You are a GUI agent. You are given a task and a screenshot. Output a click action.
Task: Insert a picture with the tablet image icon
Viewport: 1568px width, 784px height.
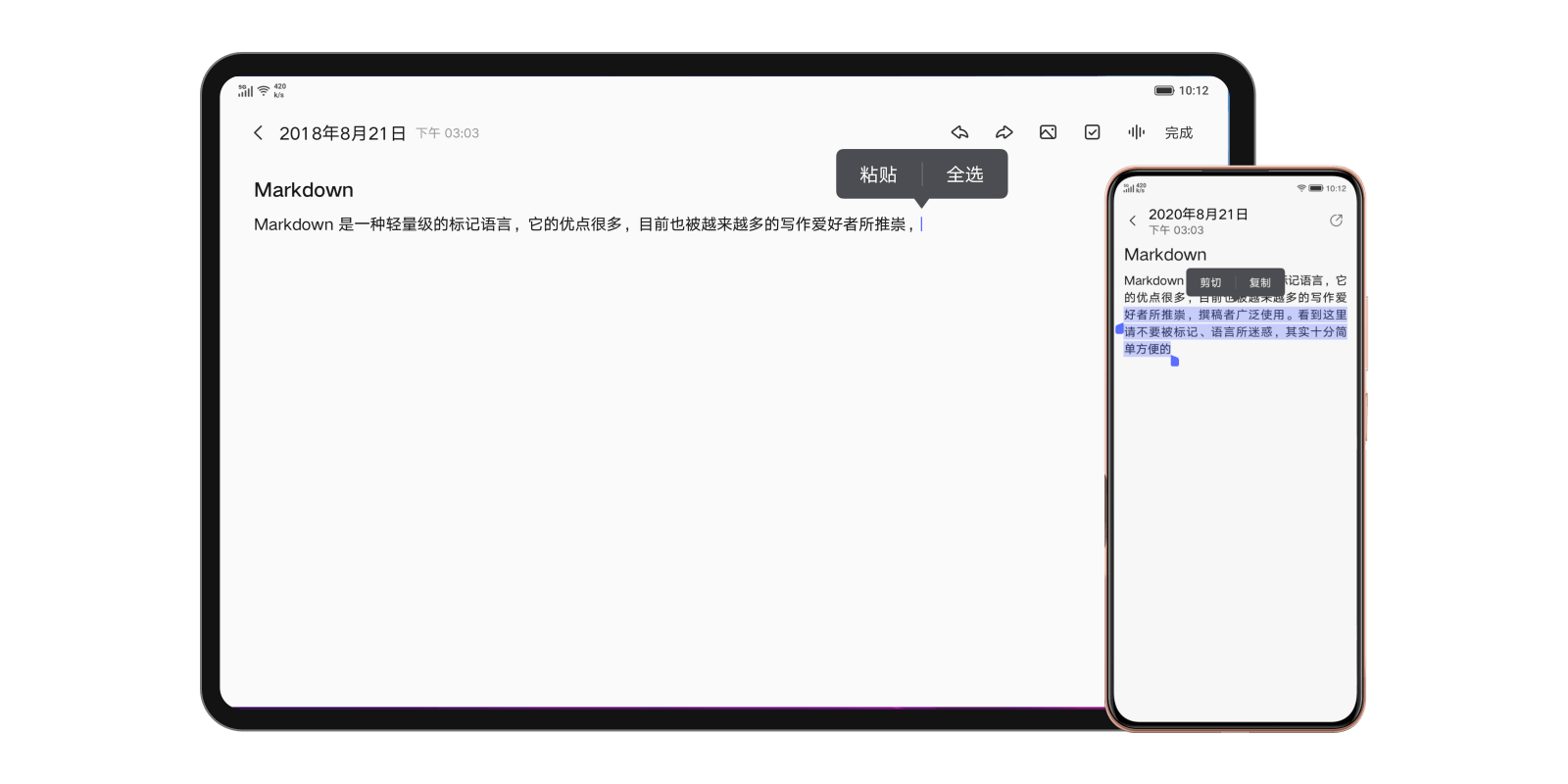pos(1048,132)
